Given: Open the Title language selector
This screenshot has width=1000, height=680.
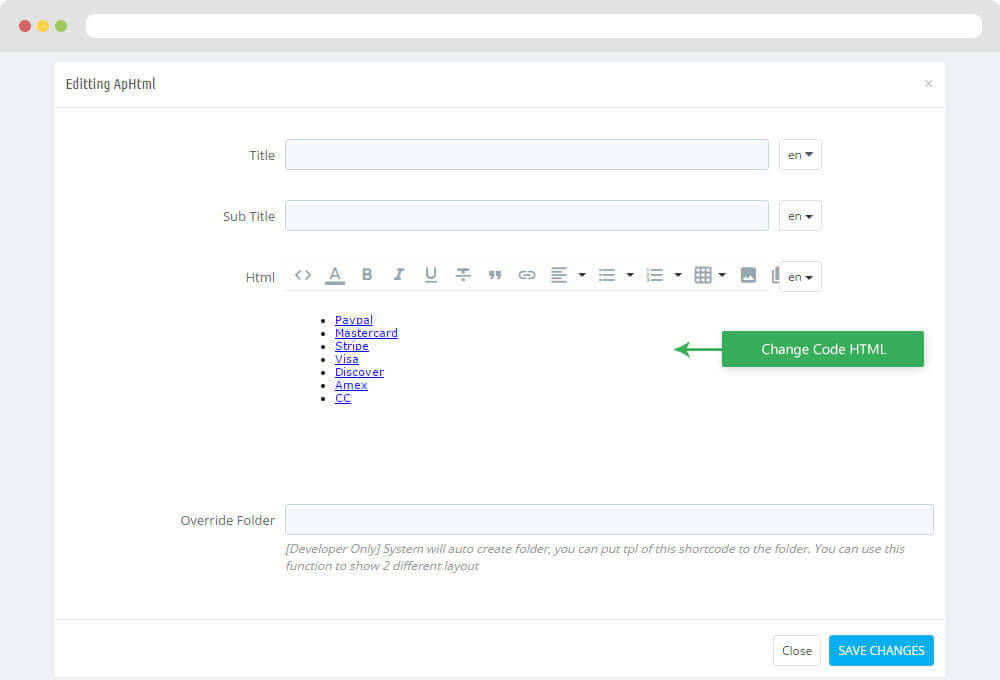Looking at the screenshot, I should point(800,155).
